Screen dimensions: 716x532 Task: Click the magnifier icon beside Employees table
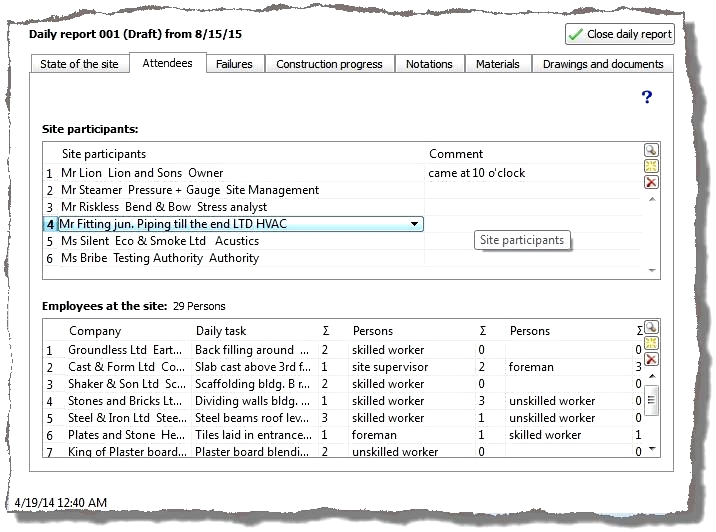[651, 327]
